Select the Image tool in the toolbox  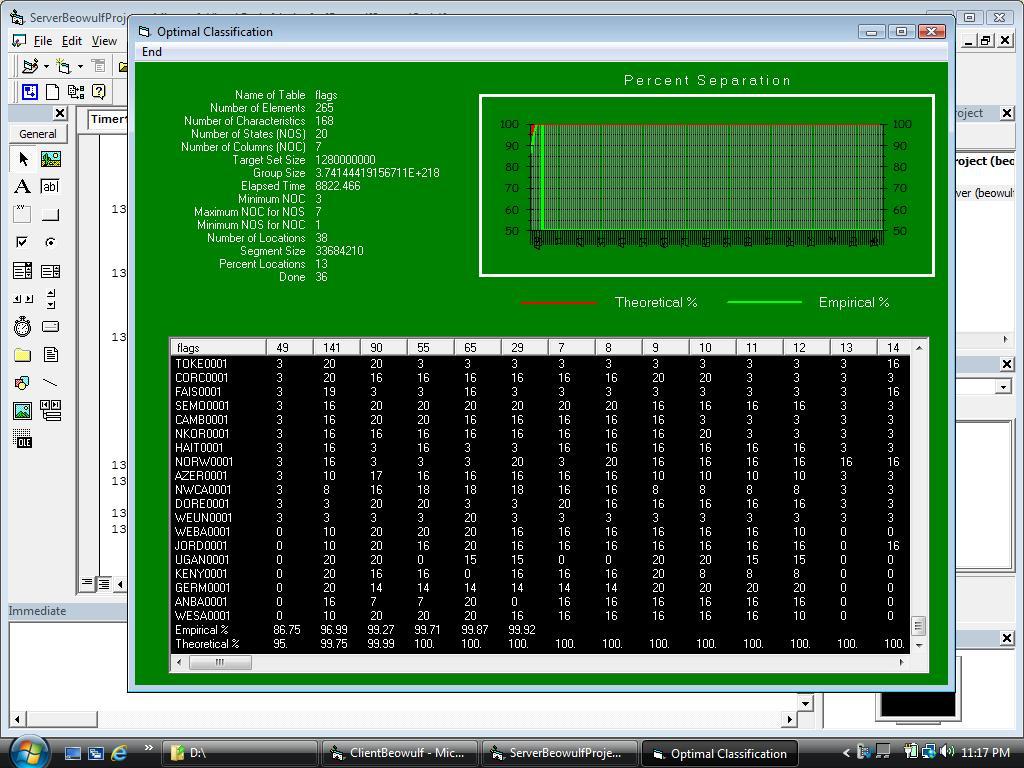click(23, 411)
